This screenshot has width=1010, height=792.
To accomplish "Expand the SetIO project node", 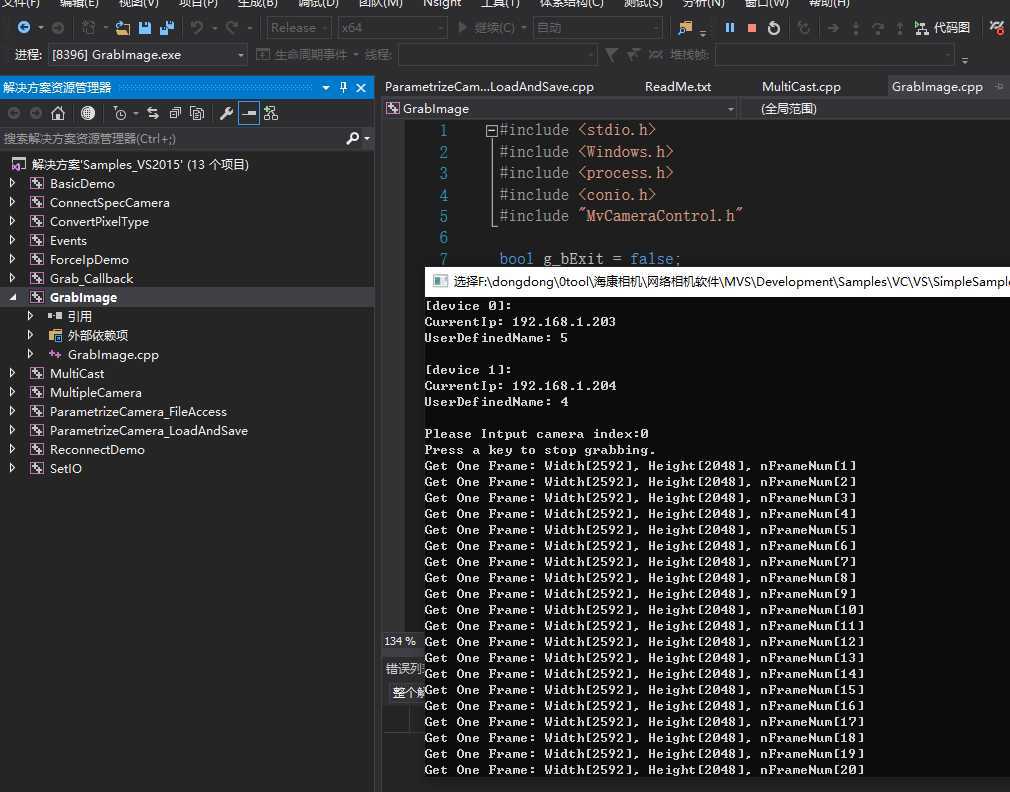I will 12,468.
